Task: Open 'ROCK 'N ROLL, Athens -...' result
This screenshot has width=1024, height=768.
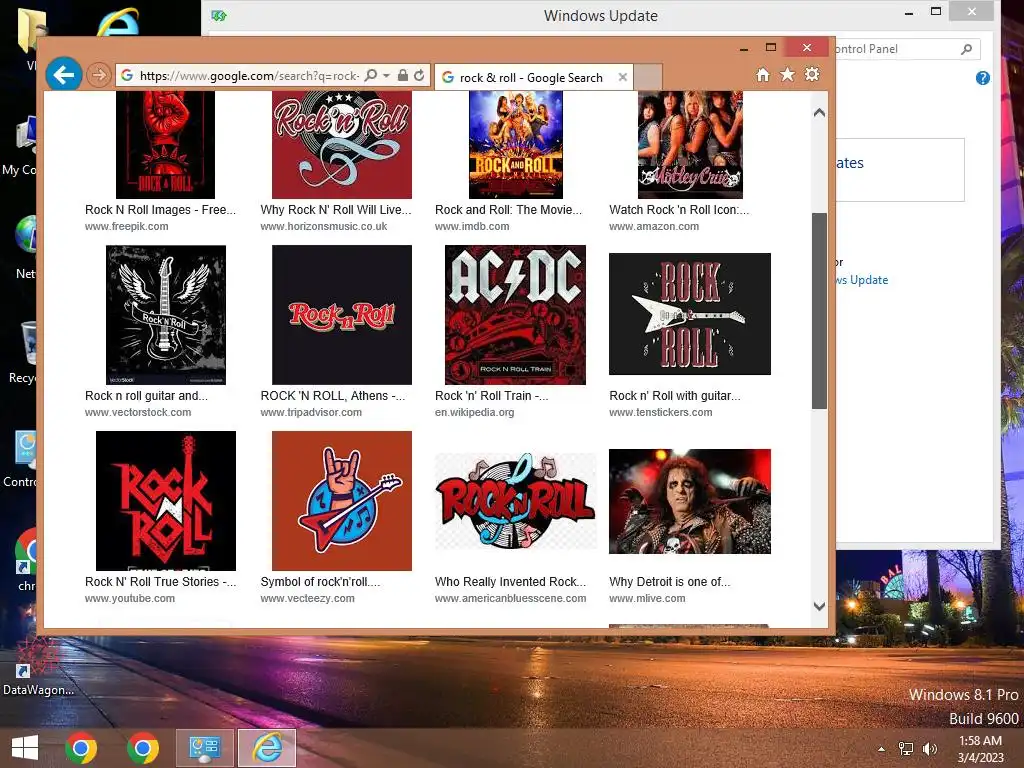Action: [332, 396]
